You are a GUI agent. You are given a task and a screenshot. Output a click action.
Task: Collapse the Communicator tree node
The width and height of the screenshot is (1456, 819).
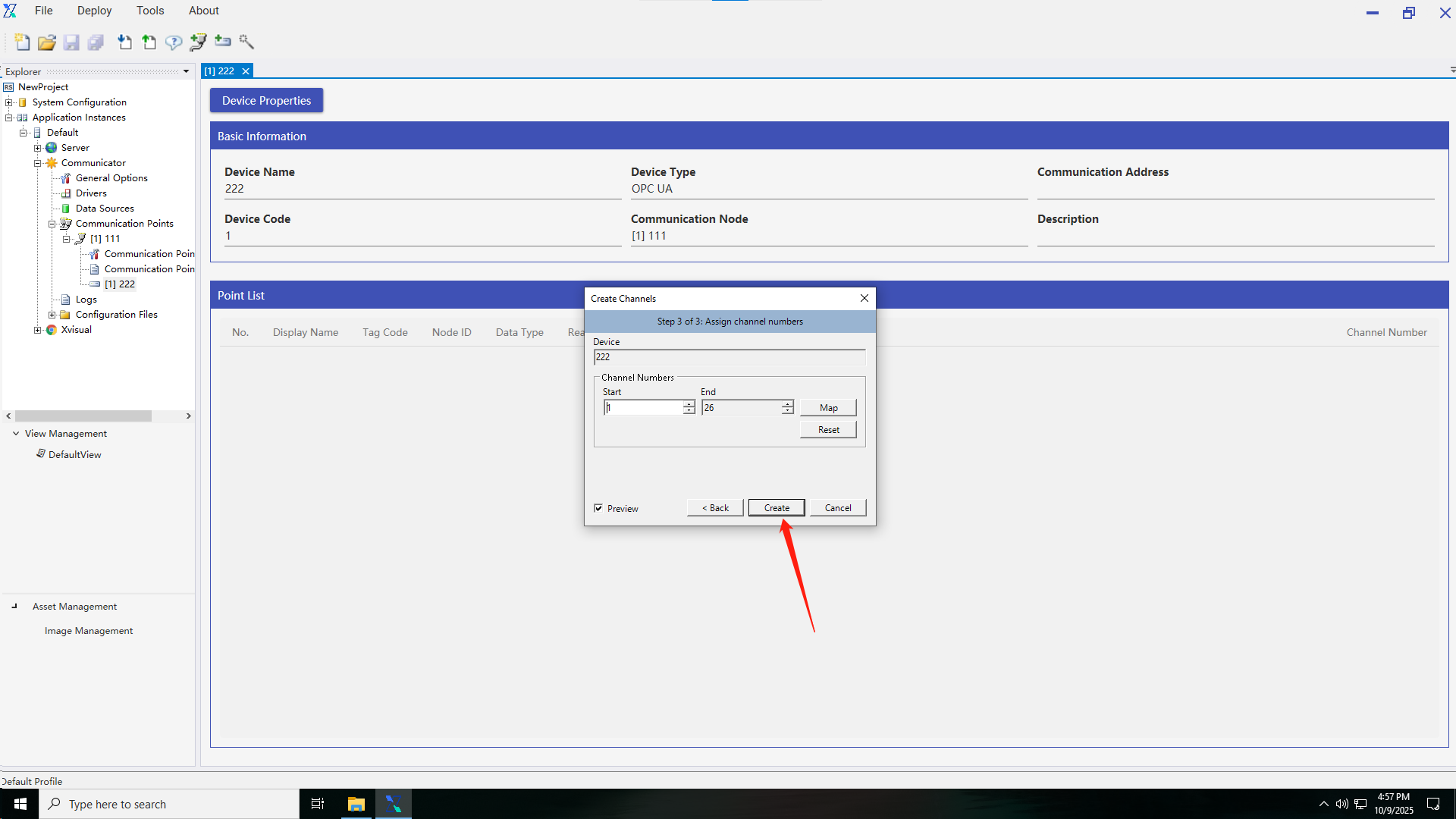pos(37,163)
